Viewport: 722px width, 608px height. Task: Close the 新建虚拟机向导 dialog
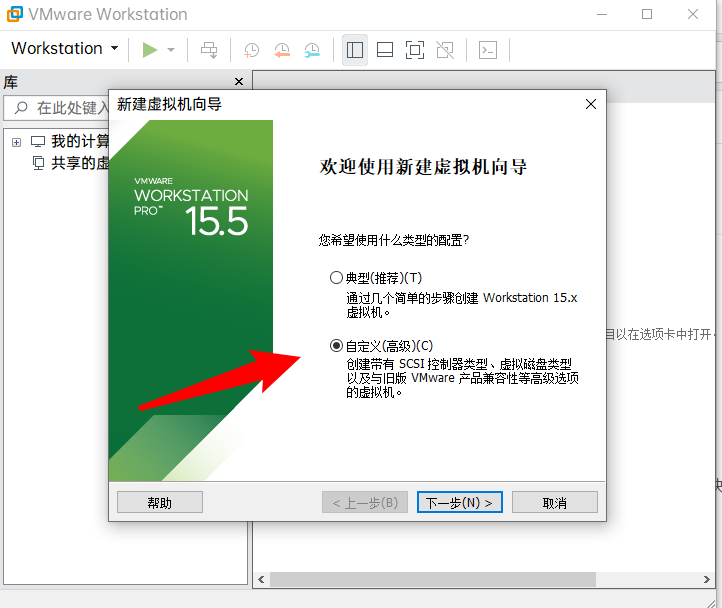[x=591, y=104]
